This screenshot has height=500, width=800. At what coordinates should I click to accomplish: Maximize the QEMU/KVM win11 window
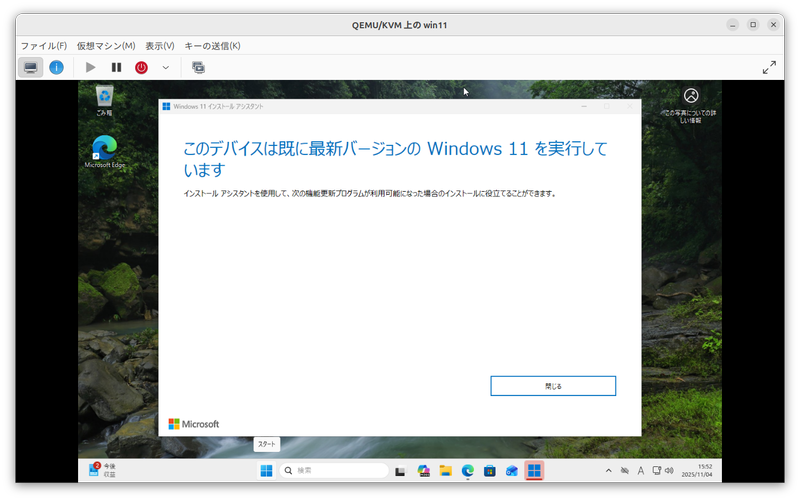pyautogui.click(x=753, y=24)
